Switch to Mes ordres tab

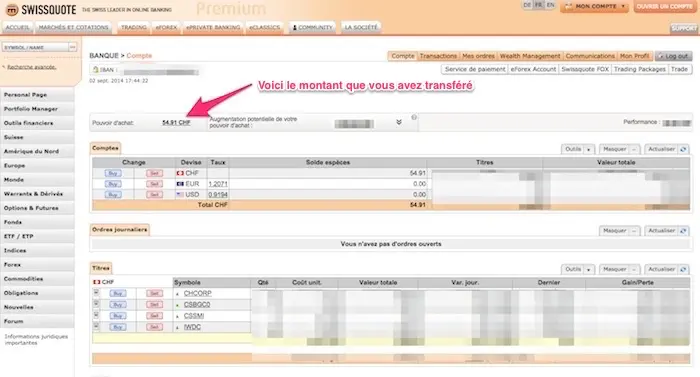478,56
